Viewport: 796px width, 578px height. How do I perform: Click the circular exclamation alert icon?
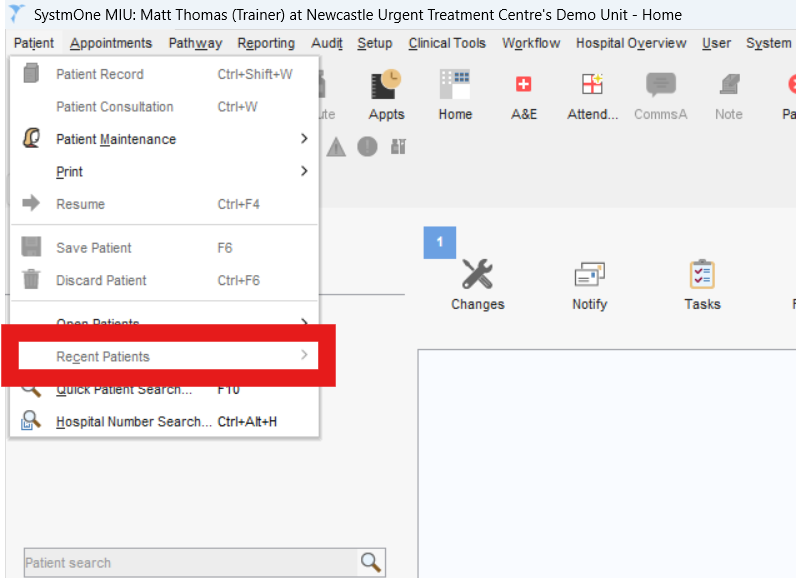(x=367, y=147)
